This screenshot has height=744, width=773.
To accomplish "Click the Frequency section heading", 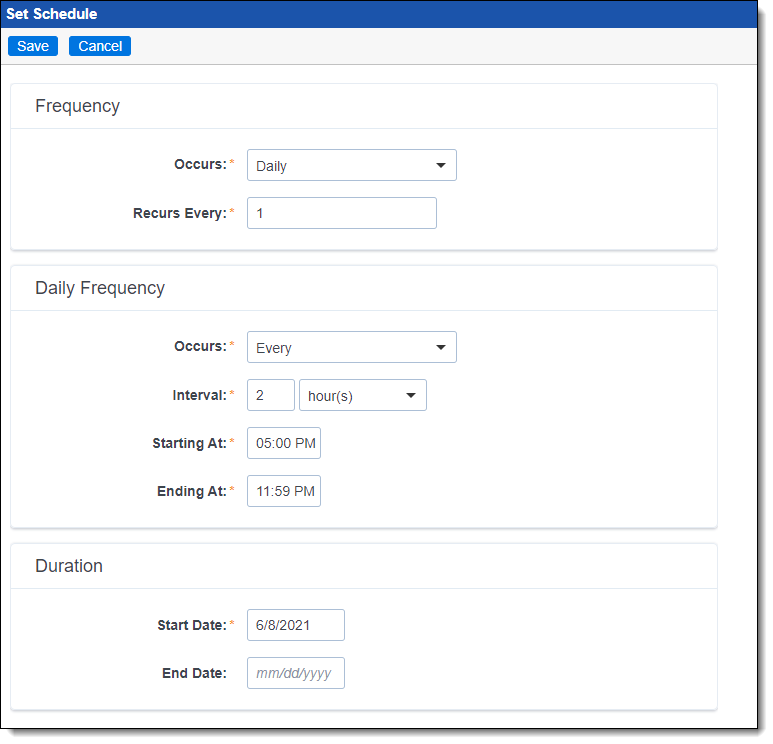I will [x=77, y=106].
